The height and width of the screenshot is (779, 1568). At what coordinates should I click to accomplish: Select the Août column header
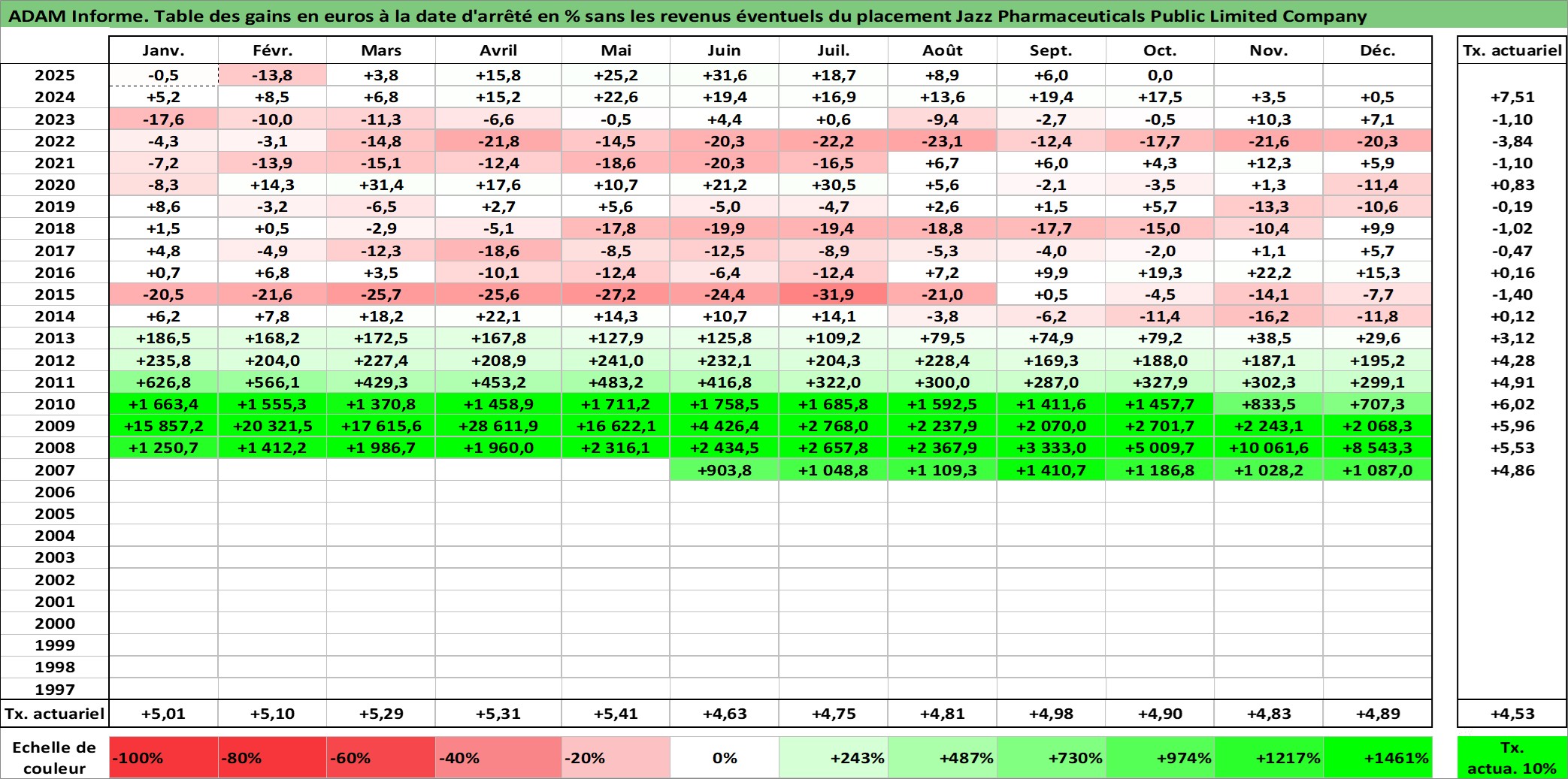click(x=942, y=50)
